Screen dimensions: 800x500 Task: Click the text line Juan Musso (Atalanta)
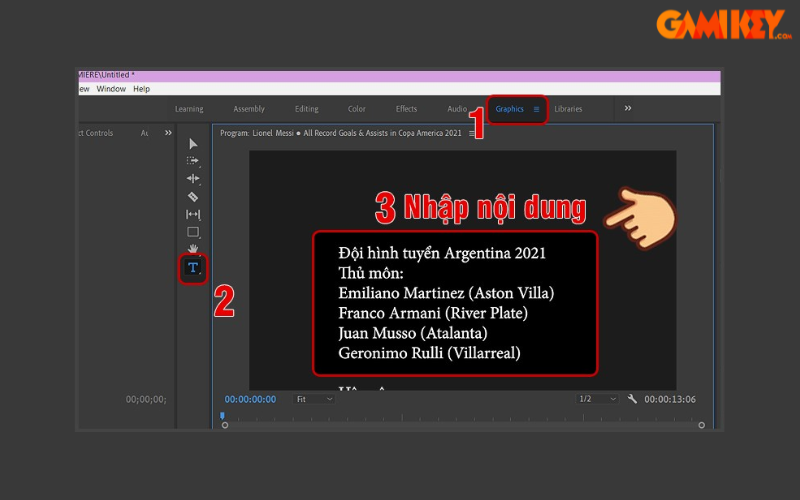point(413,333)
